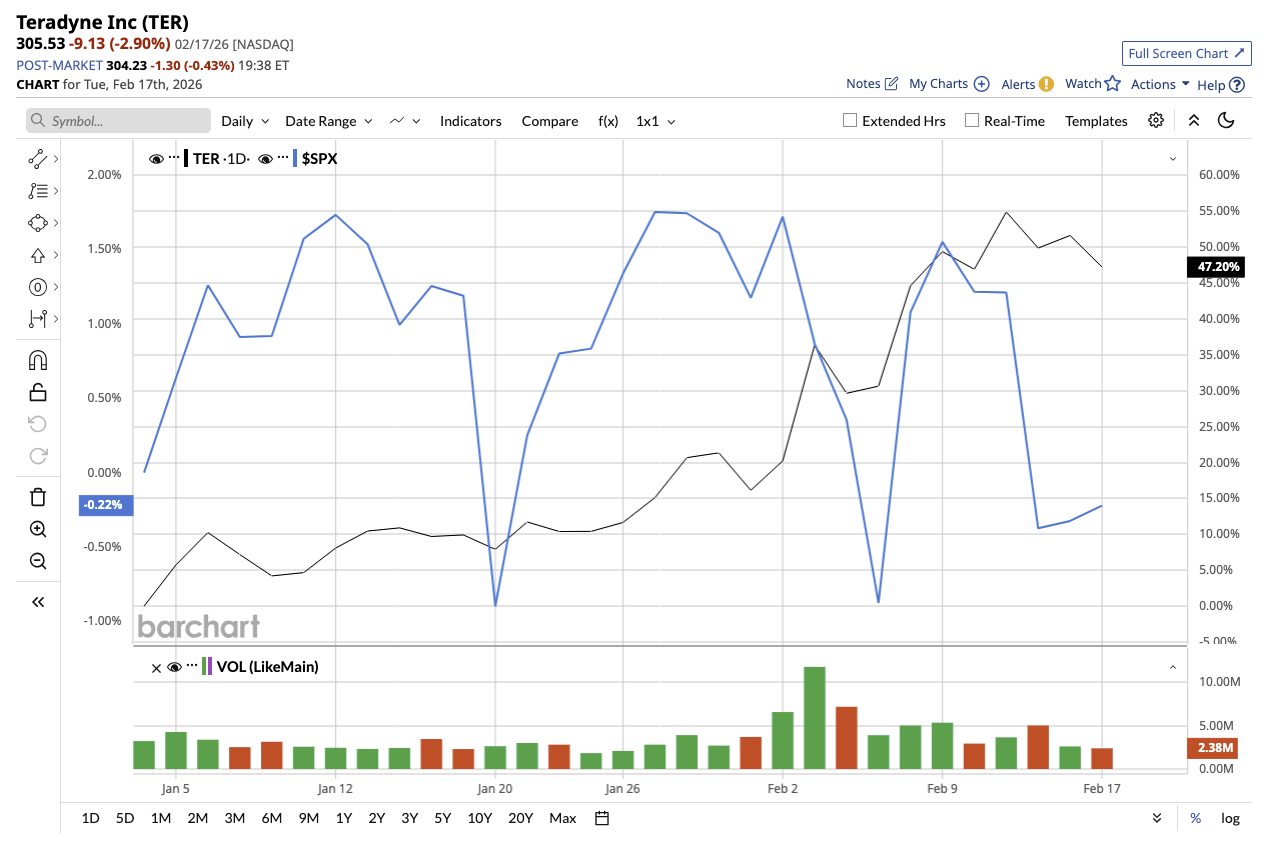
Task: Select the measure range tool
Action: click(38, 319)
